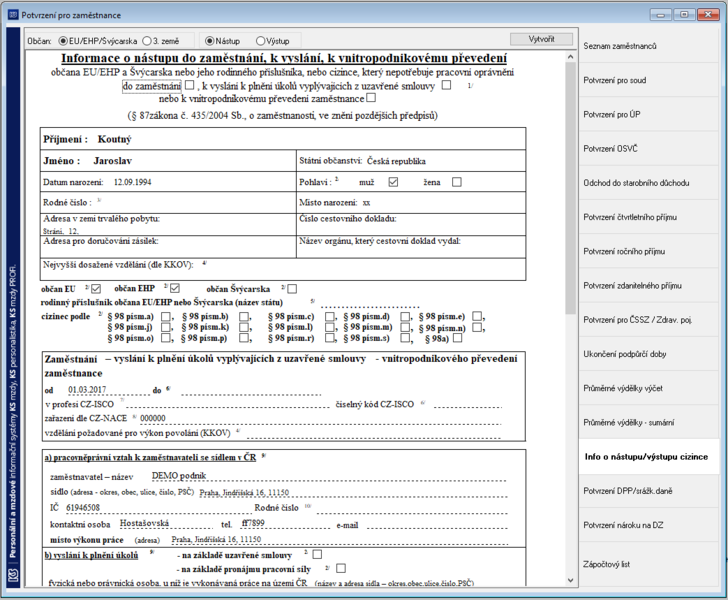Click the CZ-NACE value 000000
Viewport: 728px width, 600px height.
coord(153,418)
